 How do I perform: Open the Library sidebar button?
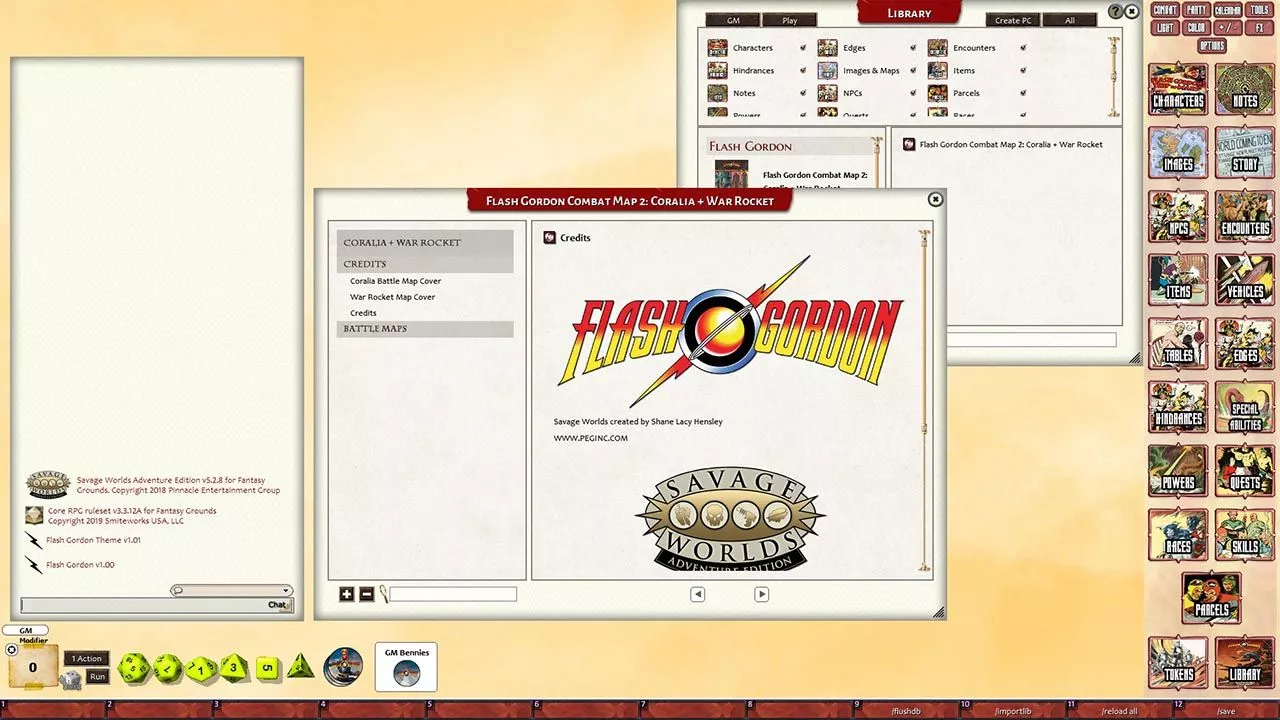coord(1245,664)
